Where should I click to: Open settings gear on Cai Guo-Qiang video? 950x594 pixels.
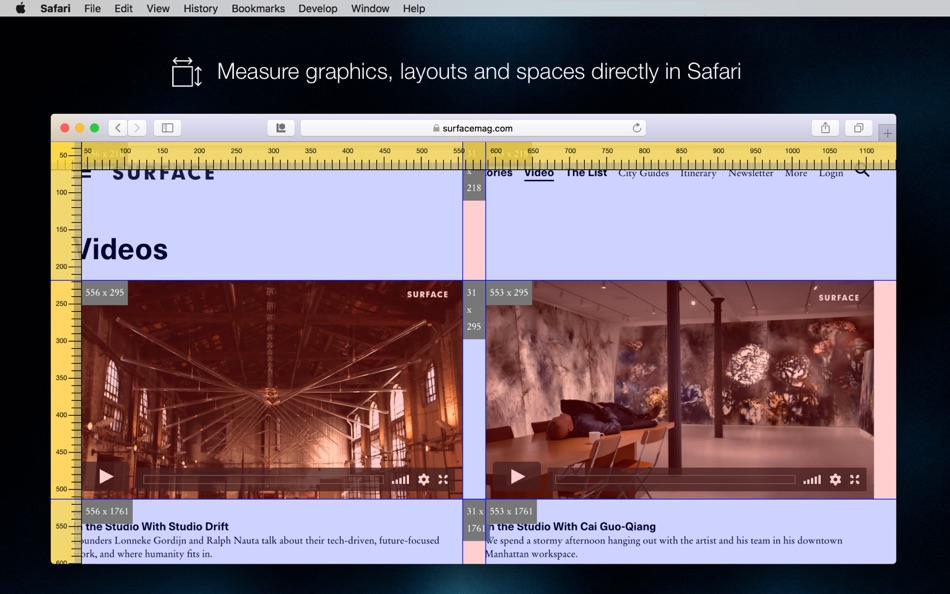coord(835,479)
